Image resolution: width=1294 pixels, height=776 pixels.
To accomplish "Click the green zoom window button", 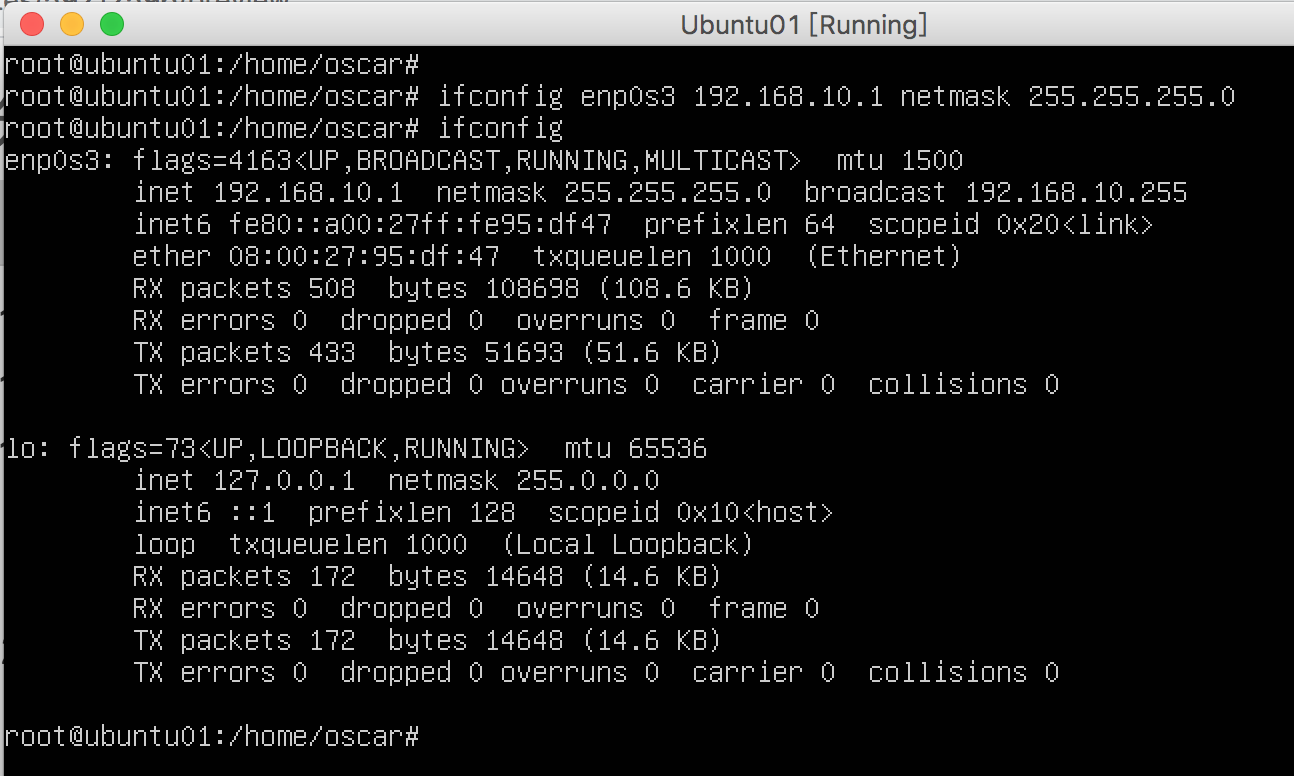I will [x=112, y=23].
